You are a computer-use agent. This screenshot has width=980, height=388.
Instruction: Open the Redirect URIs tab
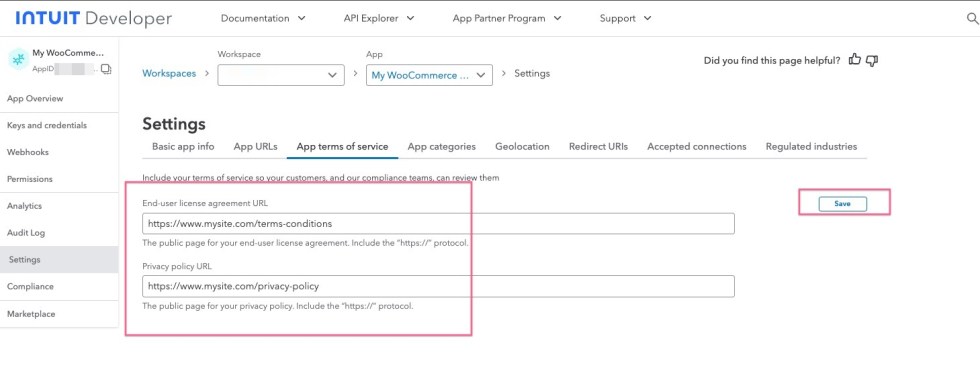pyautogui.click(x=598, y=147)
